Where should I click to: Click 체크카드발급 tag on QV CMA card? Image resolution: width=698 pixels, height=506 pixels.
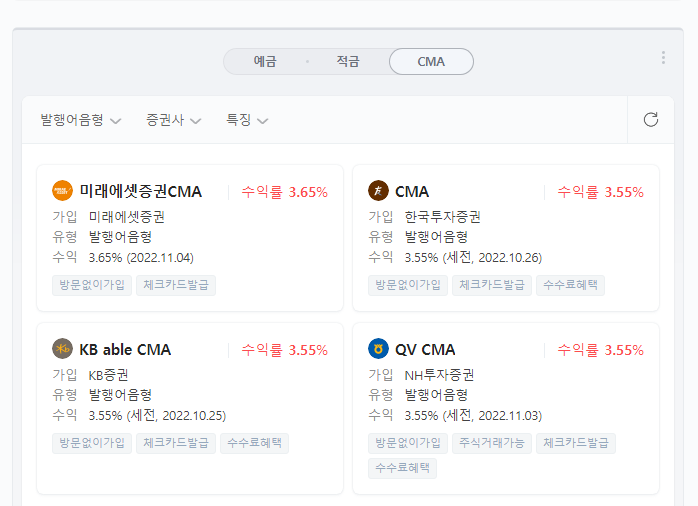coord(576,443)
